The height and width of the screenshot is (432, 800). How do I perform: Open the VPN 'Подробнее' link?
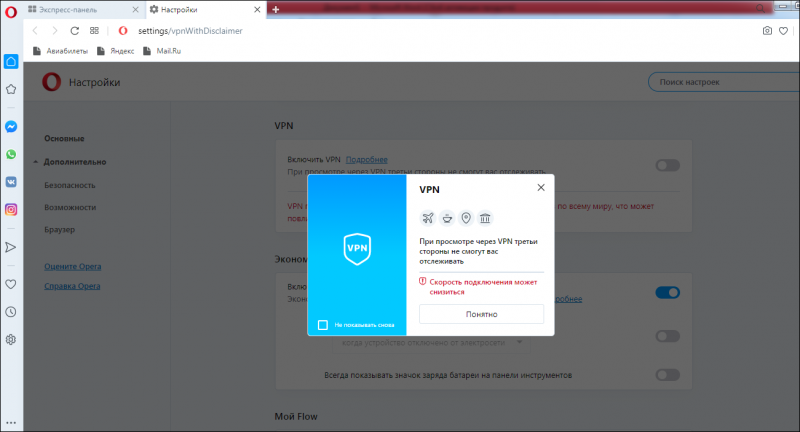(x=366, y=160)
